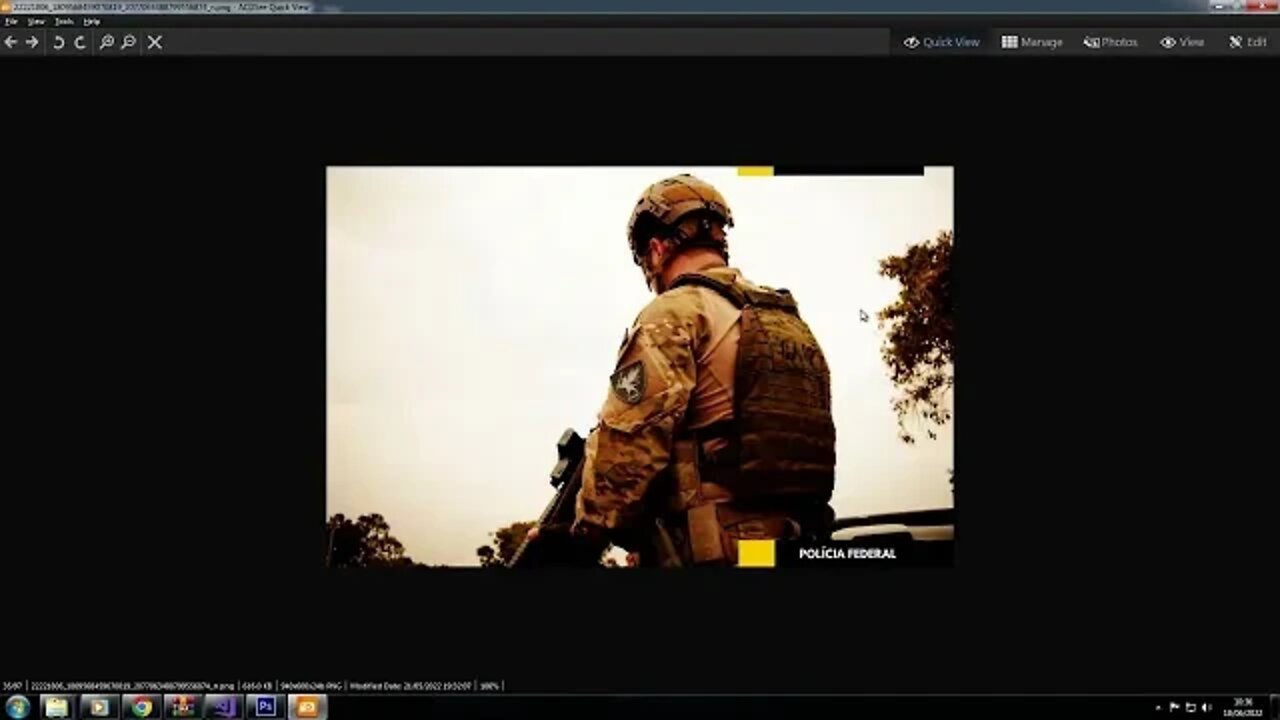
Task: Zoom in with the plus magnifier
Action: click(x=107, y=42)
